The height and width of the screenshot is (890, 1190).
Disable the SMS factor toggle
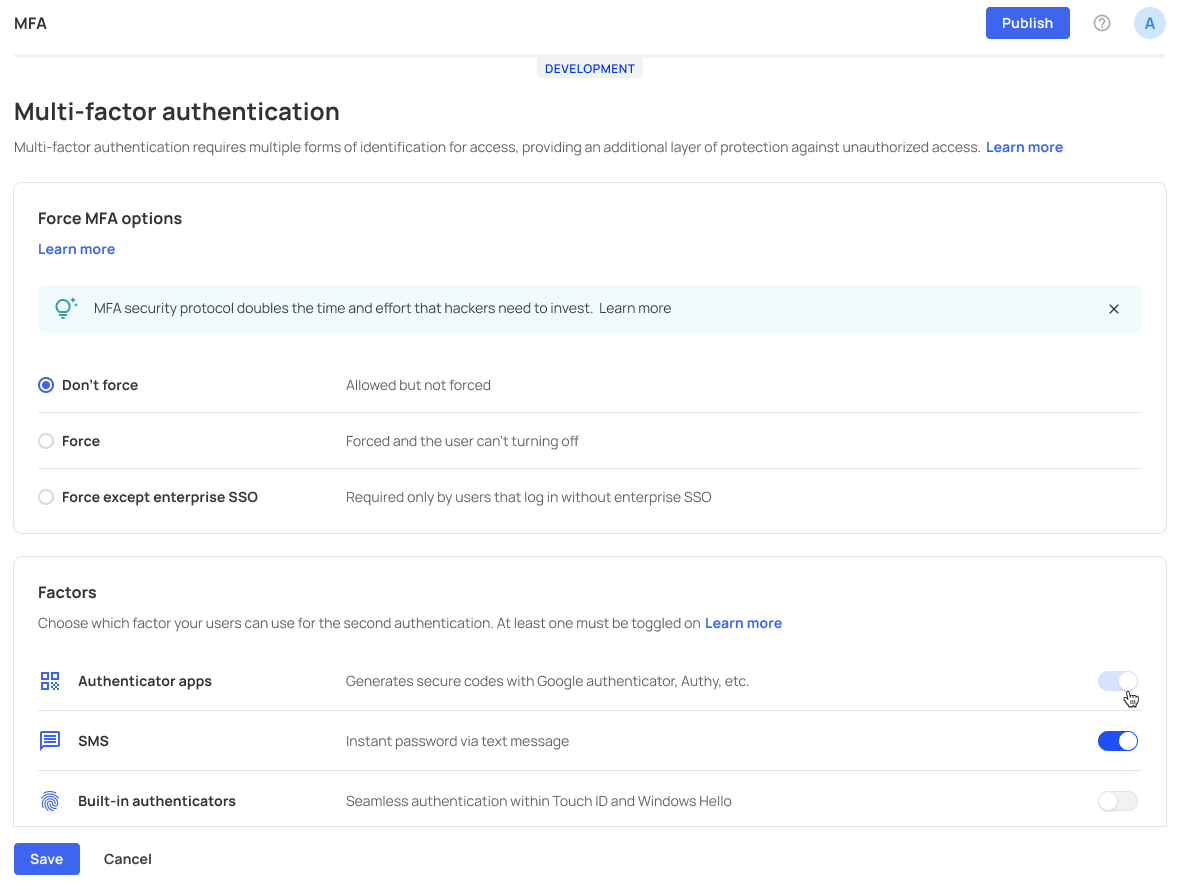point(1117,741)
